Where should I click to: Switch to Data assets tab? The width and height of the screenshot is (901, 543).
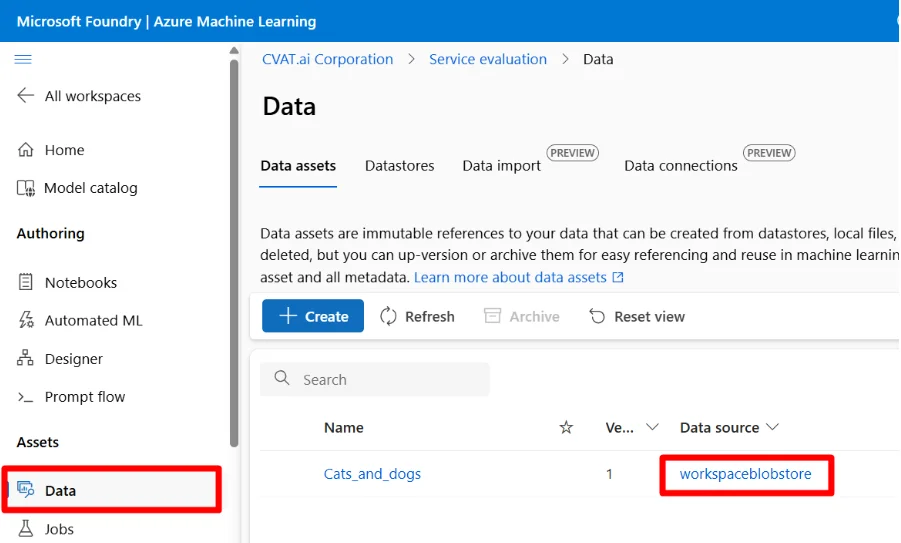pyautogui.click(x=298, y=166)
